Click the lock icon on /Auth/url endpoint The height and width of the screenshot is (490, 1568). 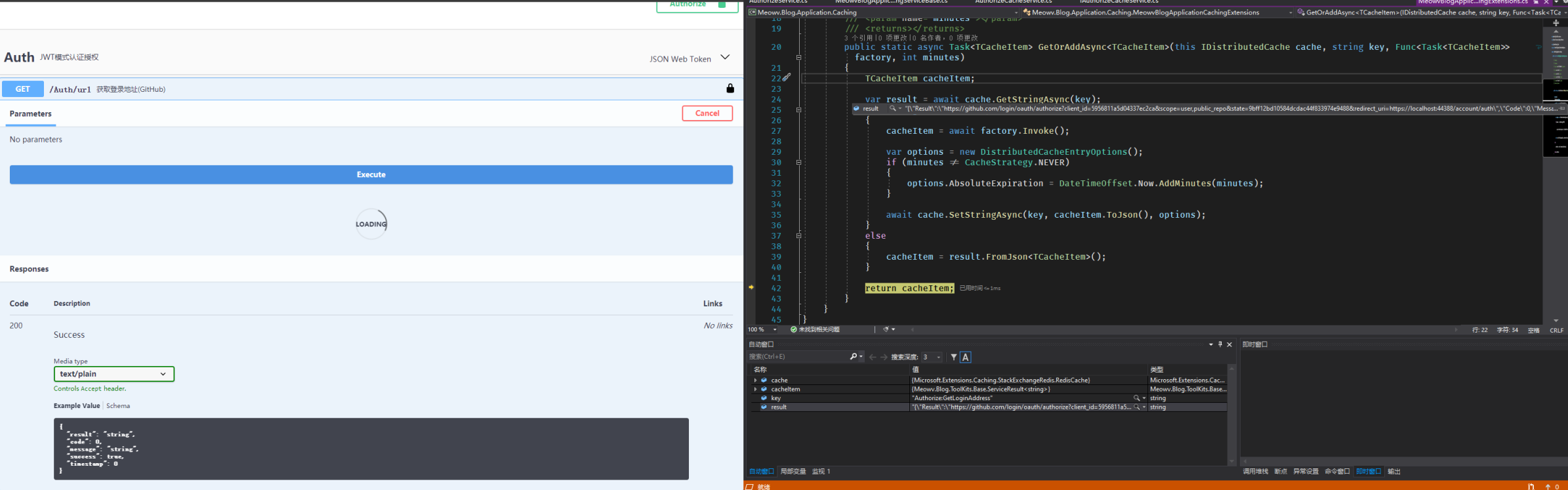tap(730, 89)
